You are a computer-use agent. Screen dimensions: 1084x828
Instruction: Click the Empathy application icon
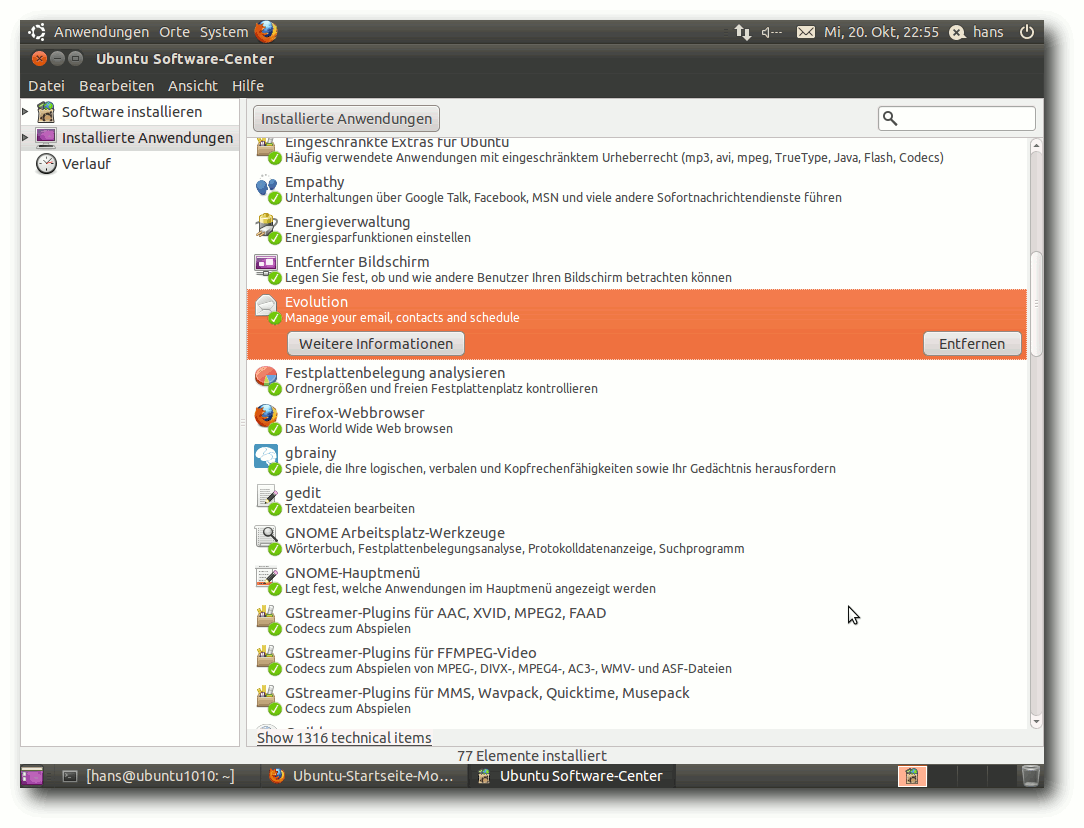coord(266,187)
